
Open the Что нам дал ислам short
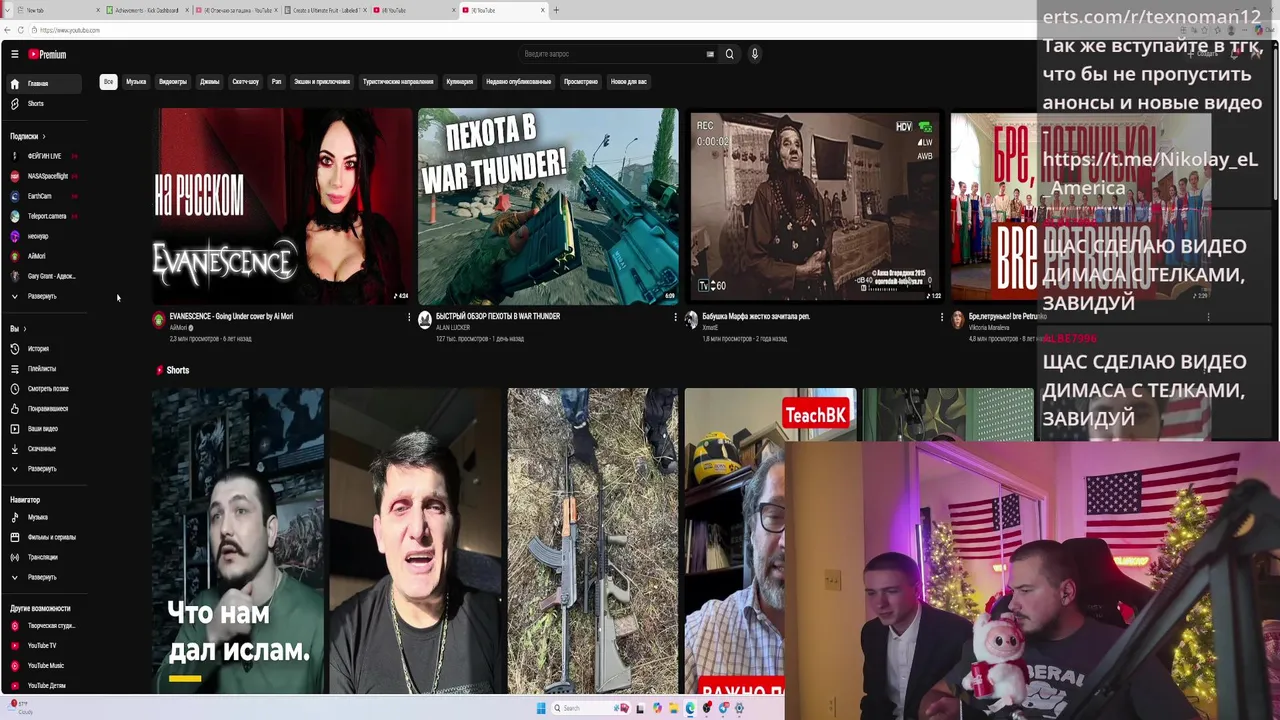(x=238, y=540)
